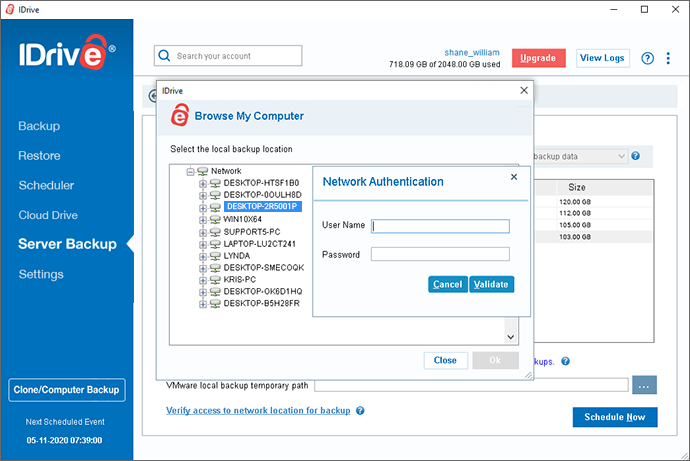Click the red Upgrade button
The height and width of the screenshot is (461, 690).
tap(539, 58)
